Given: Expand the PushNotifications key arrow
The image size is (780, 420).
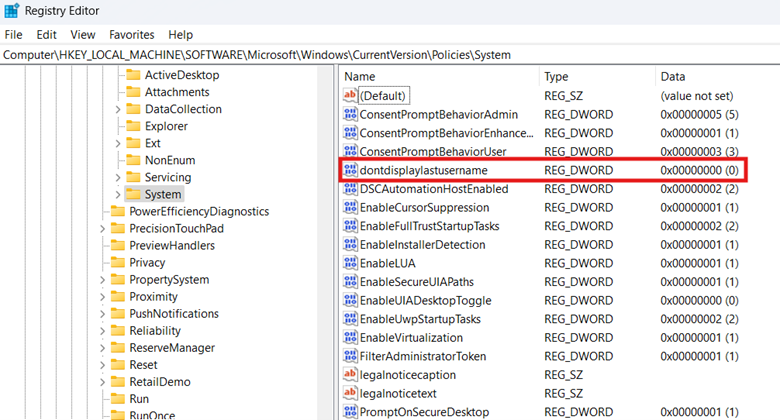Looking at the screenshot, I should 102,313.
